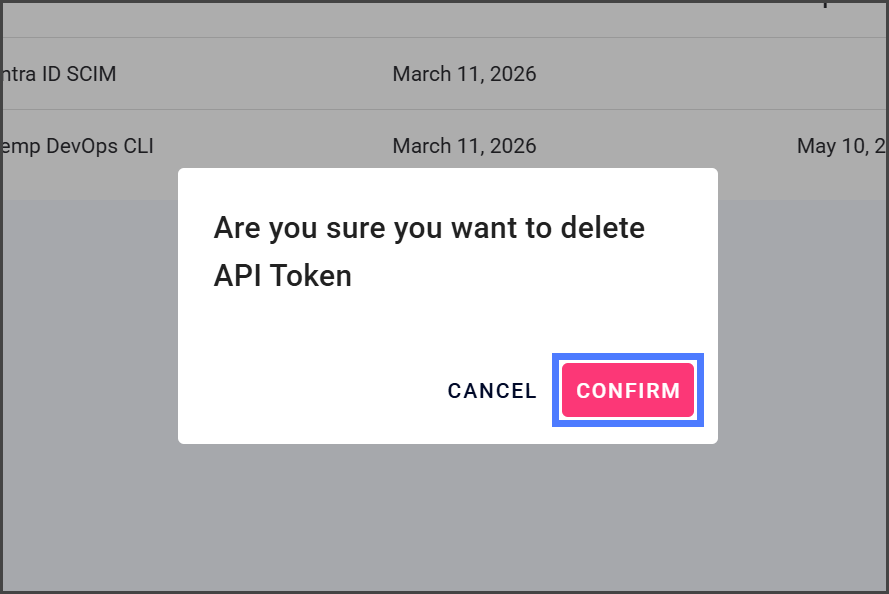Click the March 11, 2026 date beside DevOps CLI
Image resolution: width=889 pixels, height=594 pixels.
[x=464, y=146]
